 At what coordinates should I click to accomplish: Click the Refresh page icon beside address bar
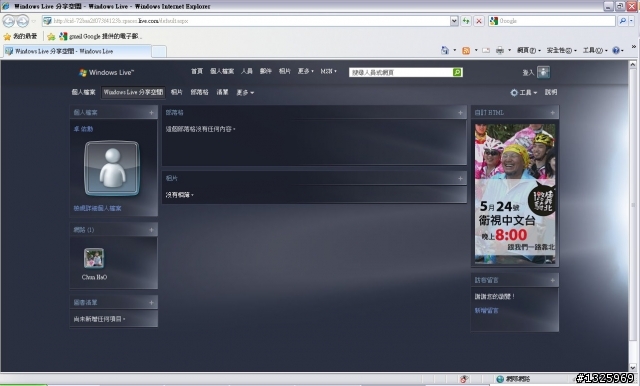point(466,21)
